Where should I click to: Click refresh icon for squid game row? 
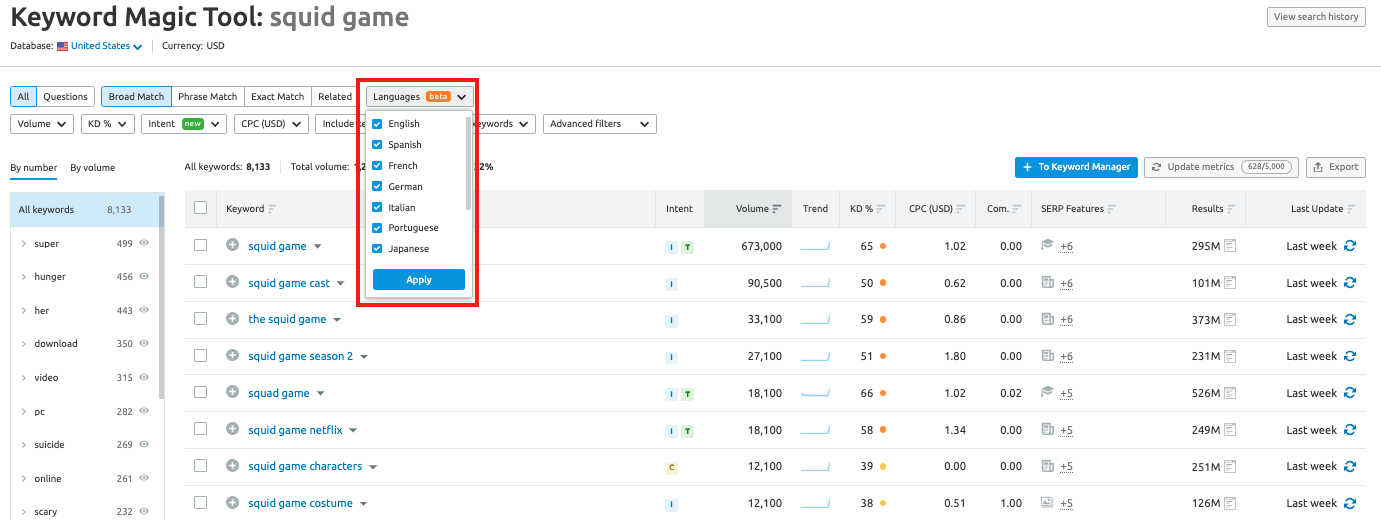click(x=1350, y=246)
